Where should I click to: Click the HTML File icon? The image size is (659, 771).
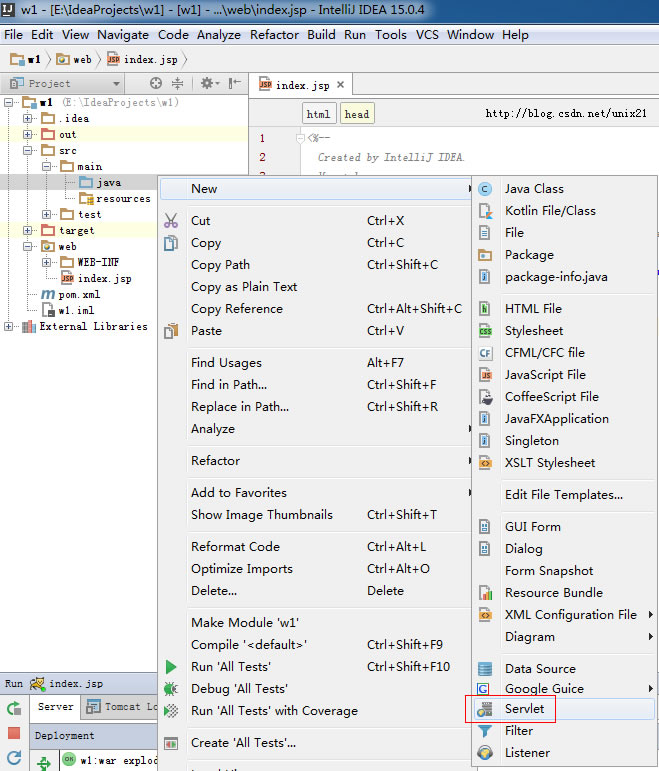(485, 309)
